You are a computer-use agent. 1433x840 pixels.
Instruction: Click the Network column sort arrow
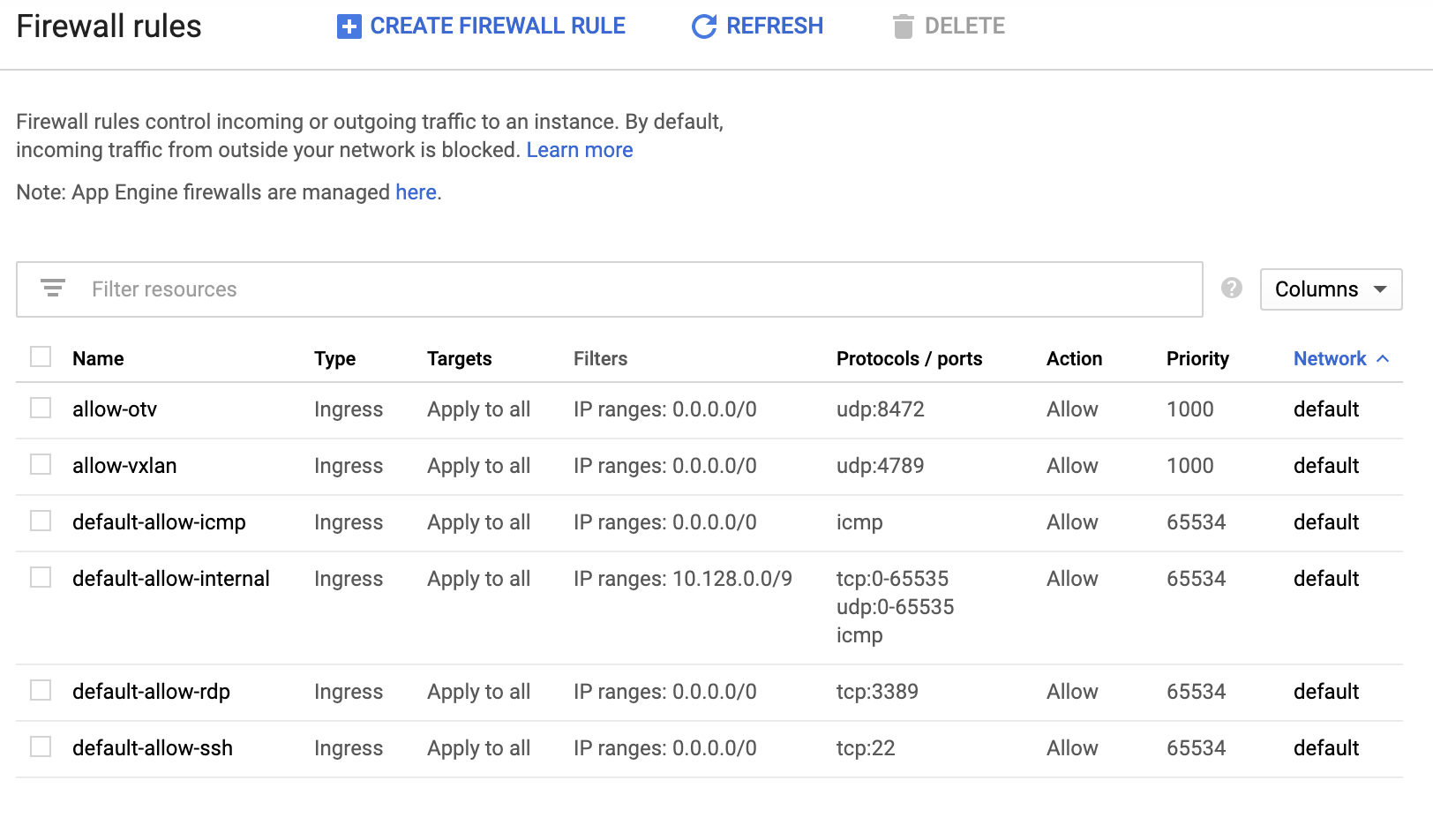click(1383, 358)
